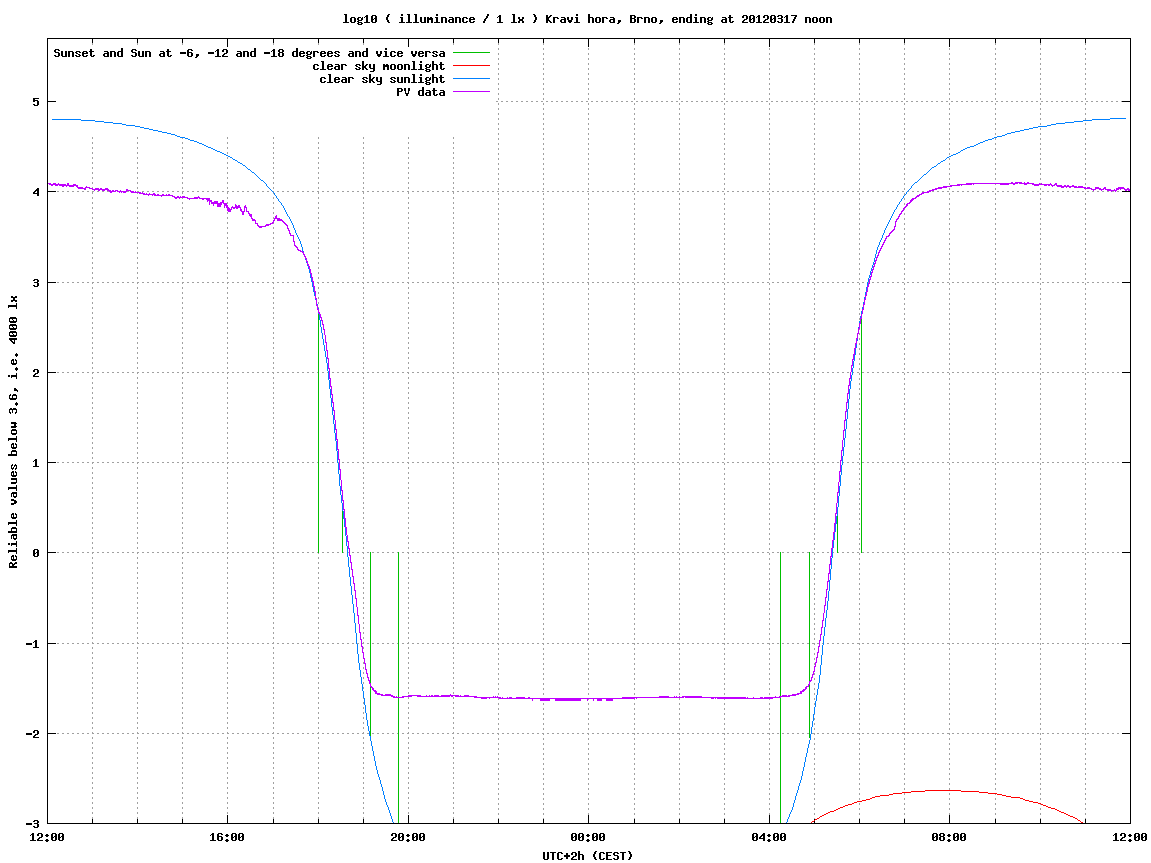Viewport: 1151px width, 863px height.
Task: Click y-axis tick label 5
Action: [x=36, y=102]
